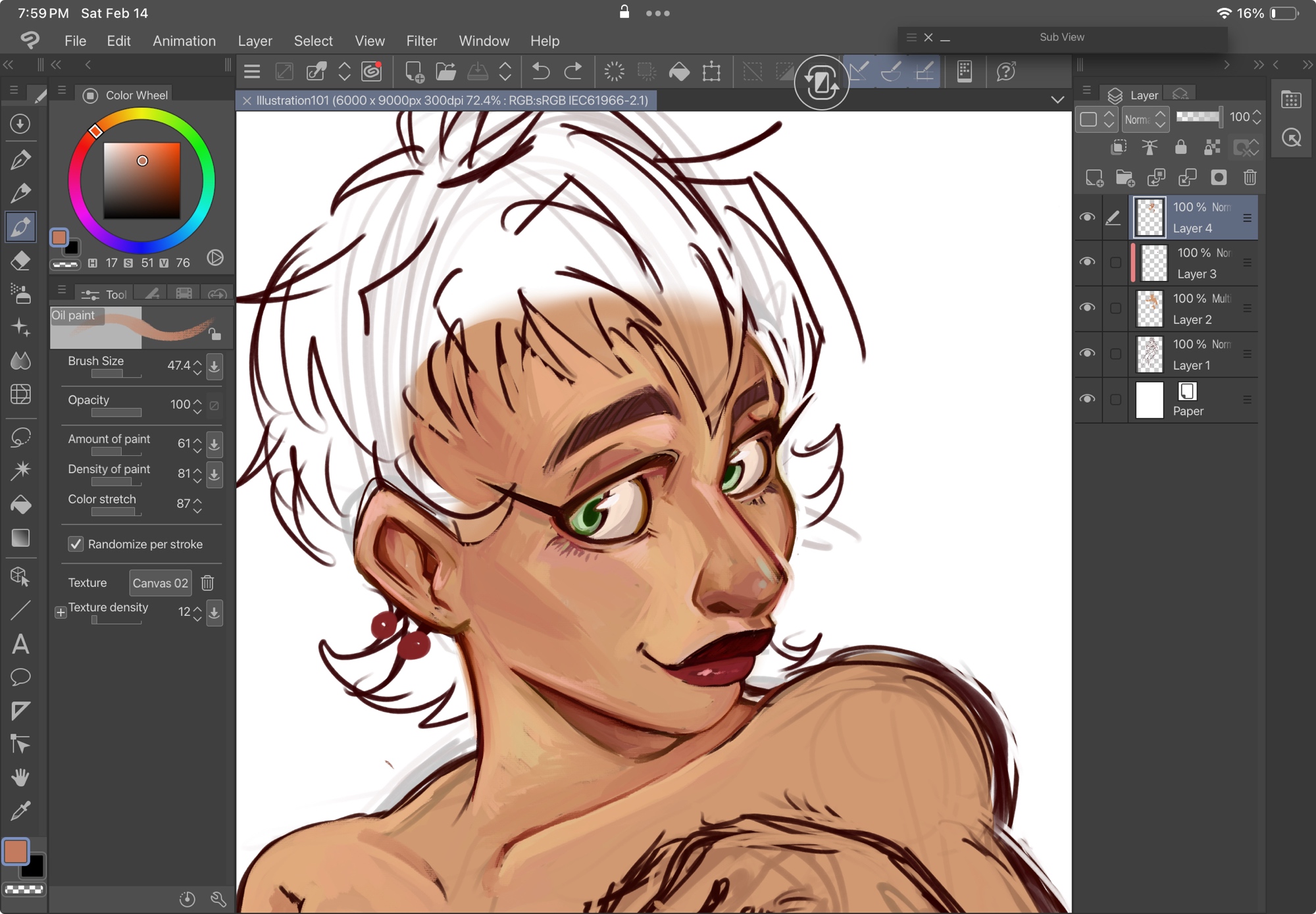Select the Eraser tool
The width and height of the screenshot is (1316, 914).
click(x=20, y=261)
